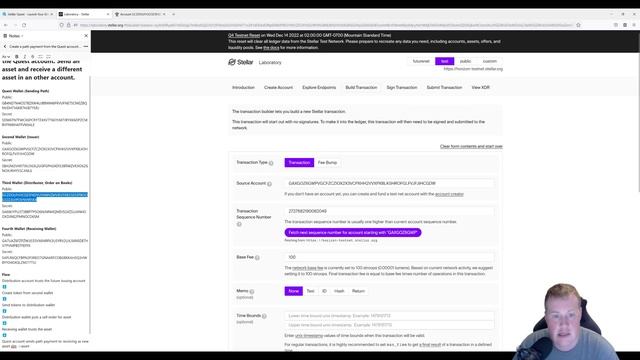640x360 pixels.
Task: Open the text style dropdown in Notes
Action: 6,57
